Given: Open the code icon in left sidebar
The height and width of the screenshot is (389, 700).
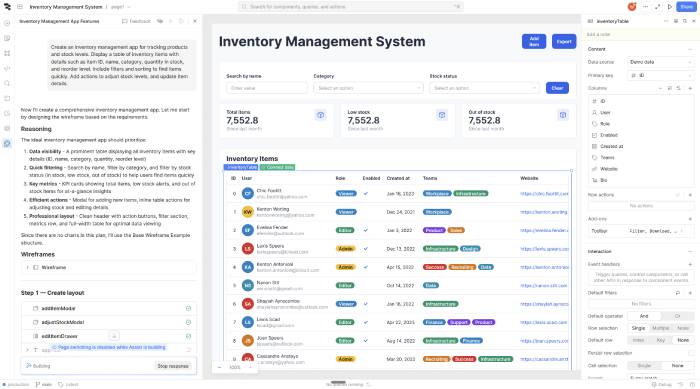Looking at the screenshot, I should (7, 68).
